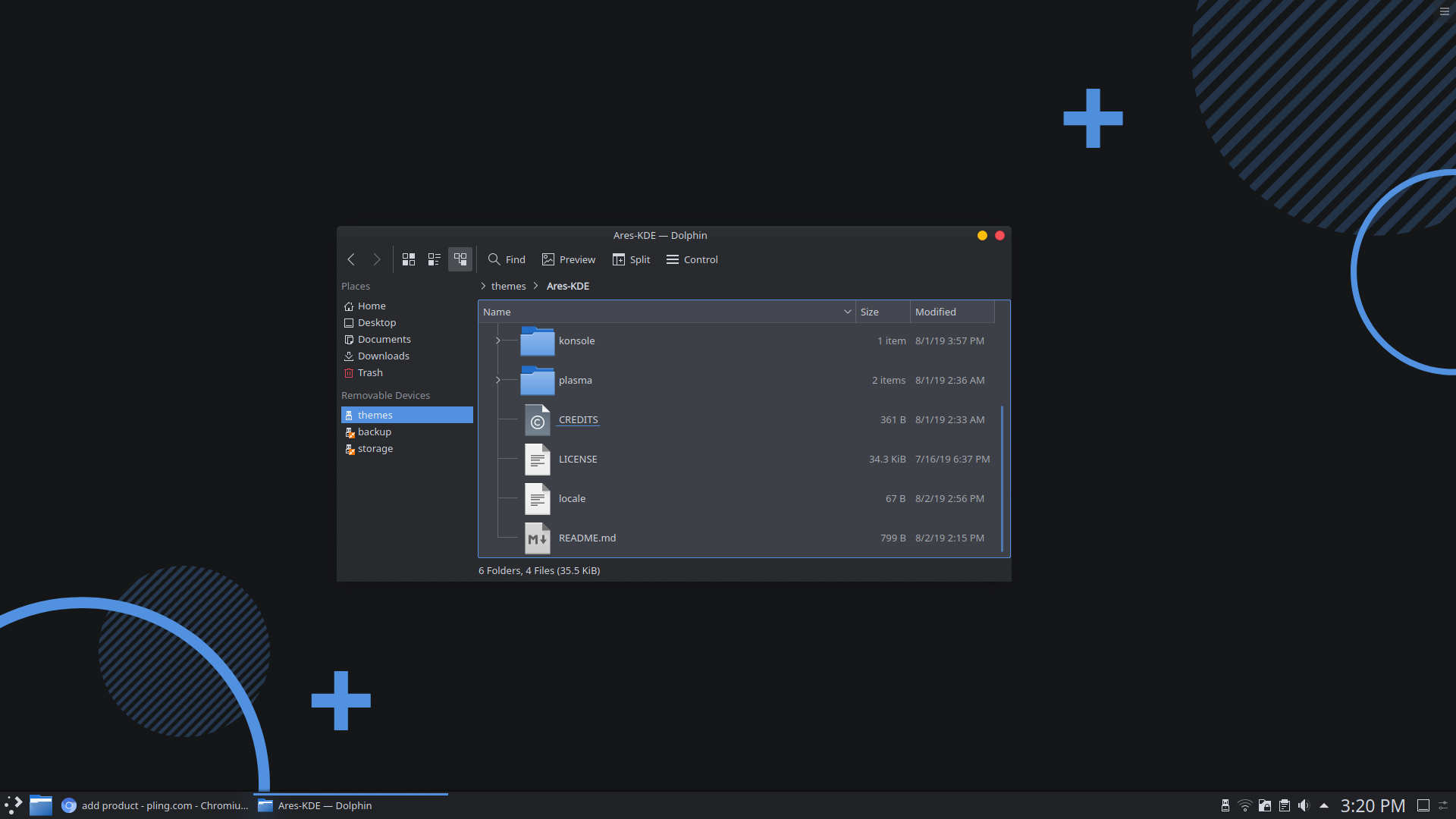Click Ares-KDE Dolphin taskbar entry
Viewport: 1456px width, 819px height.
pos(350,805)
